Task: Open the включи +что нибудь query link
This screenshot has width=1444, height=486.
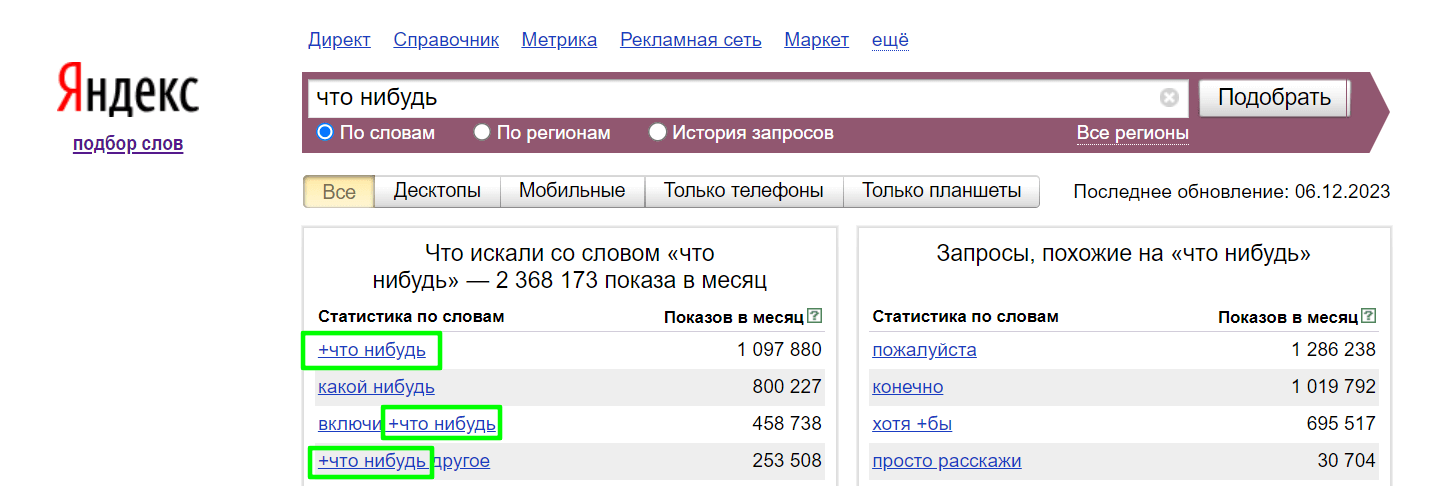Action: click(407, 424)
